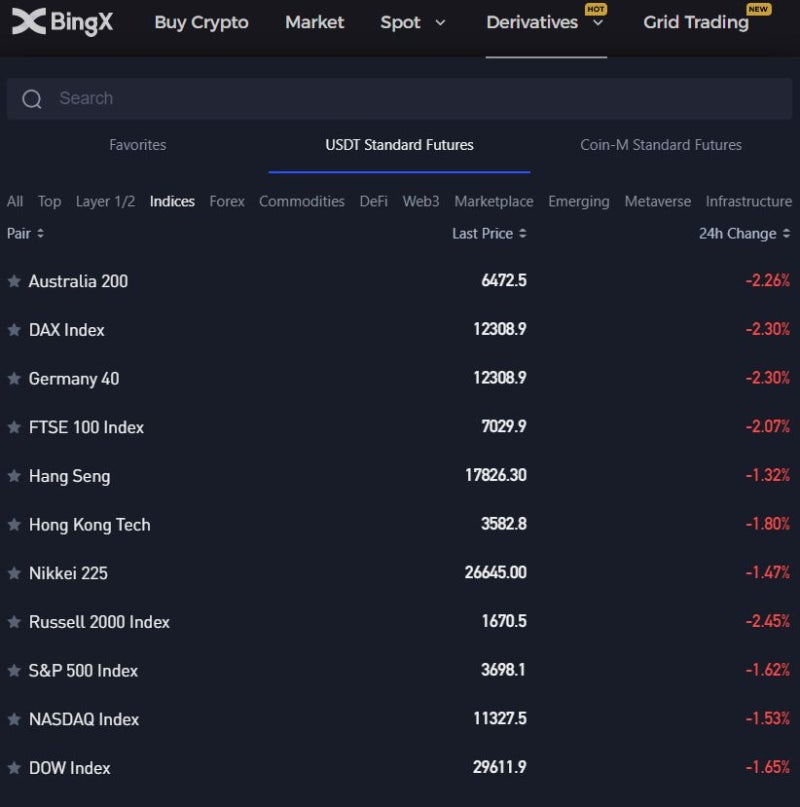Click the search magnifier icon

tap(32, 99)
